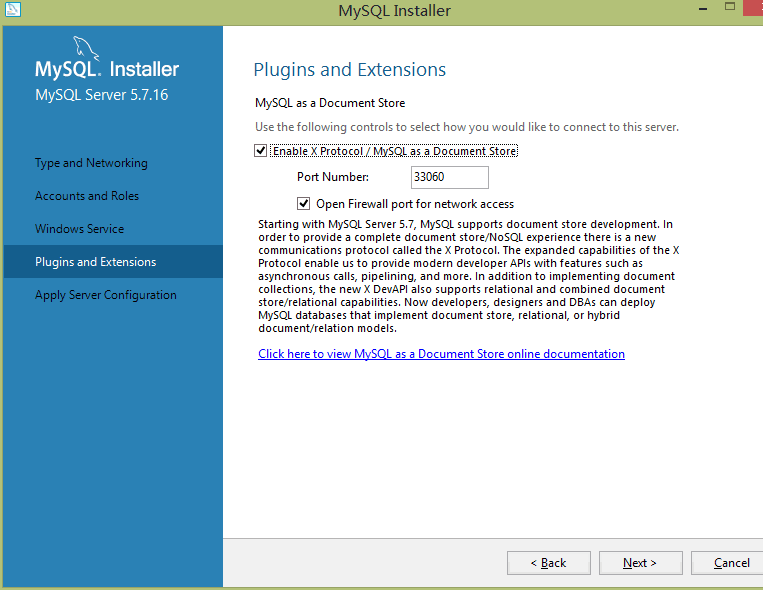Viewport: 763px width, 590px height.
Task: Cancel the installer setup
Action: pyautogui.click(x=731, y=563)
